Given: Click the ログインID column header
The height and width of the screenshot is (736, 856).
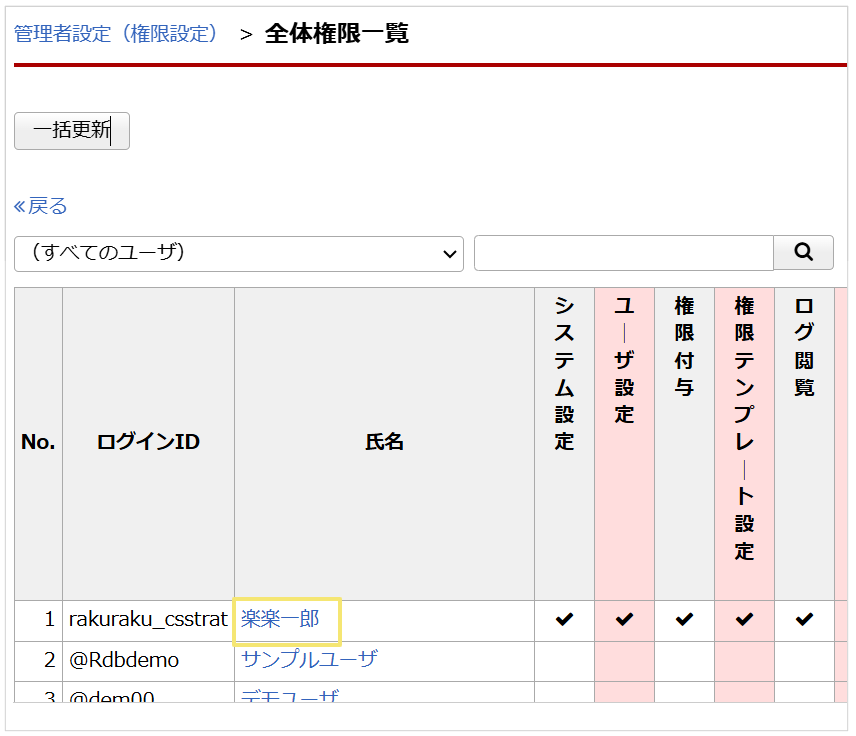Looking at the screenshot, I should 147,441.
